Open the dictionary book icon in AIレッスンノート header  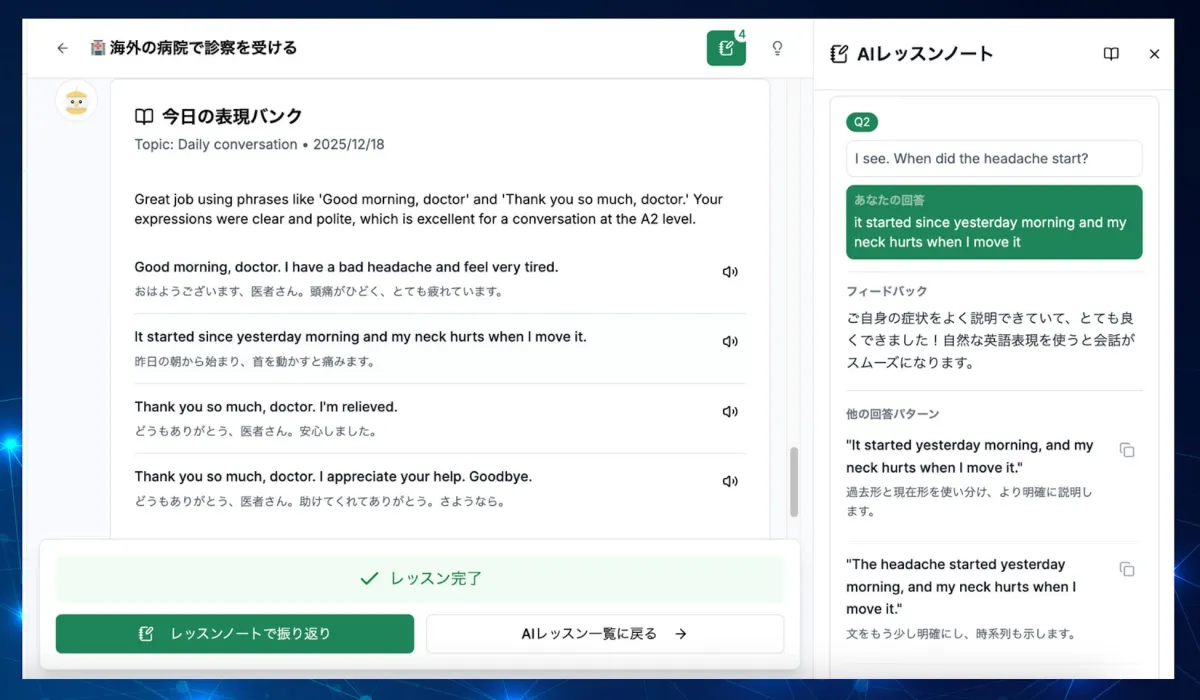1111,54
